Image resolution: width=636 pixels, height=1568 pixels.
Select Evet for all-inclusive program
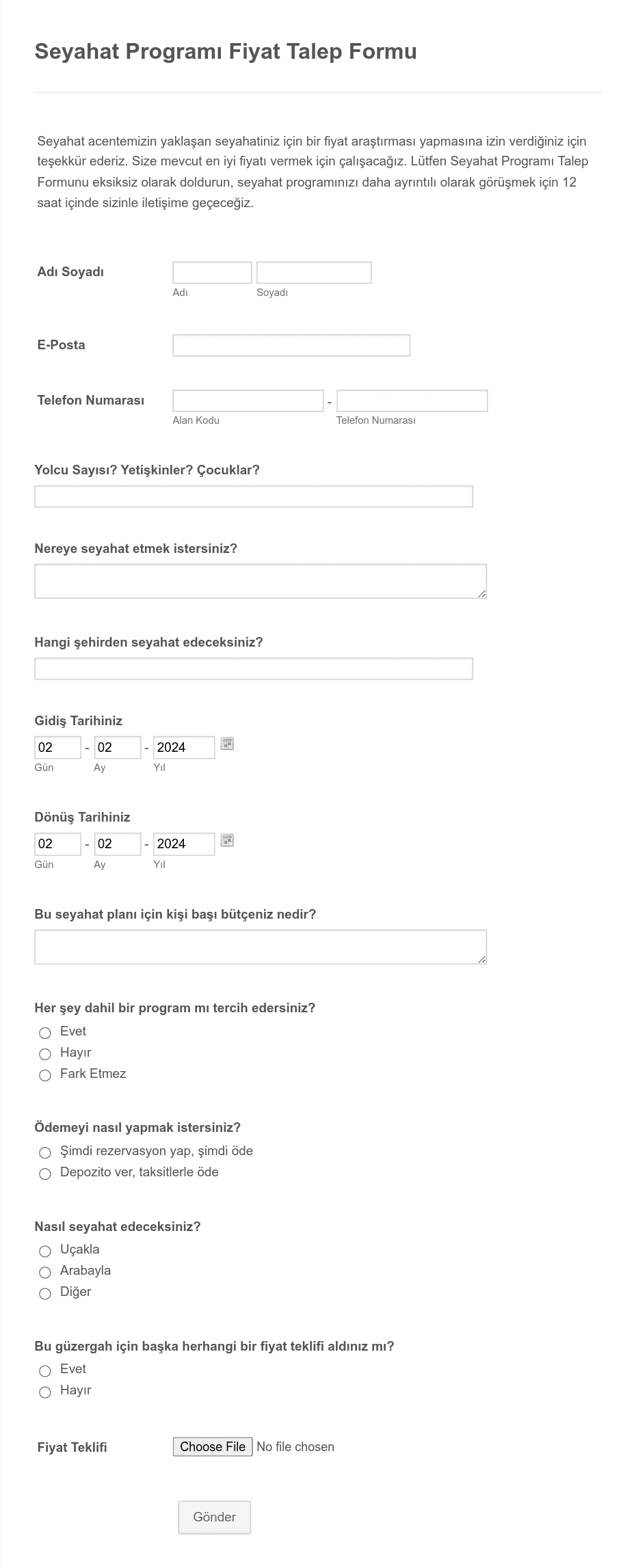pyautogui.click(x=45, y=1033)
